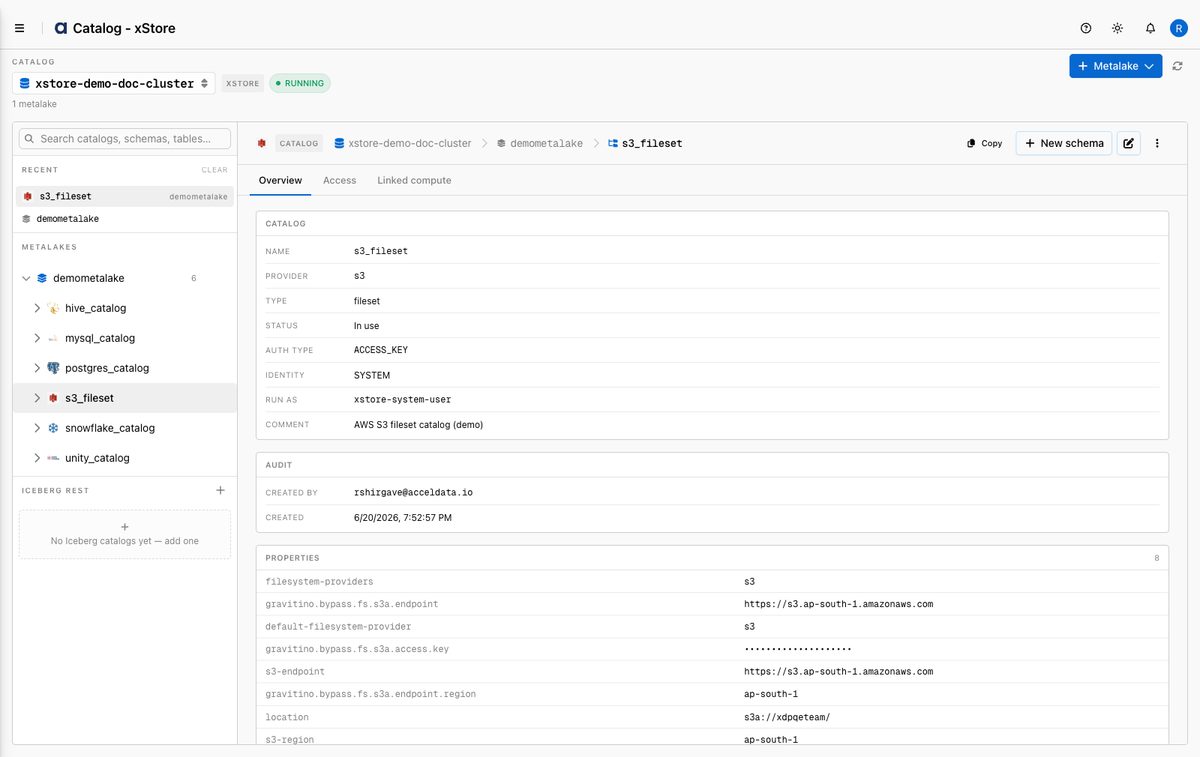Click the ACCESS_KEY auth type value
Image resolution: width=1200 pixels, height=757 pixels.
click(x=381, y=350)
